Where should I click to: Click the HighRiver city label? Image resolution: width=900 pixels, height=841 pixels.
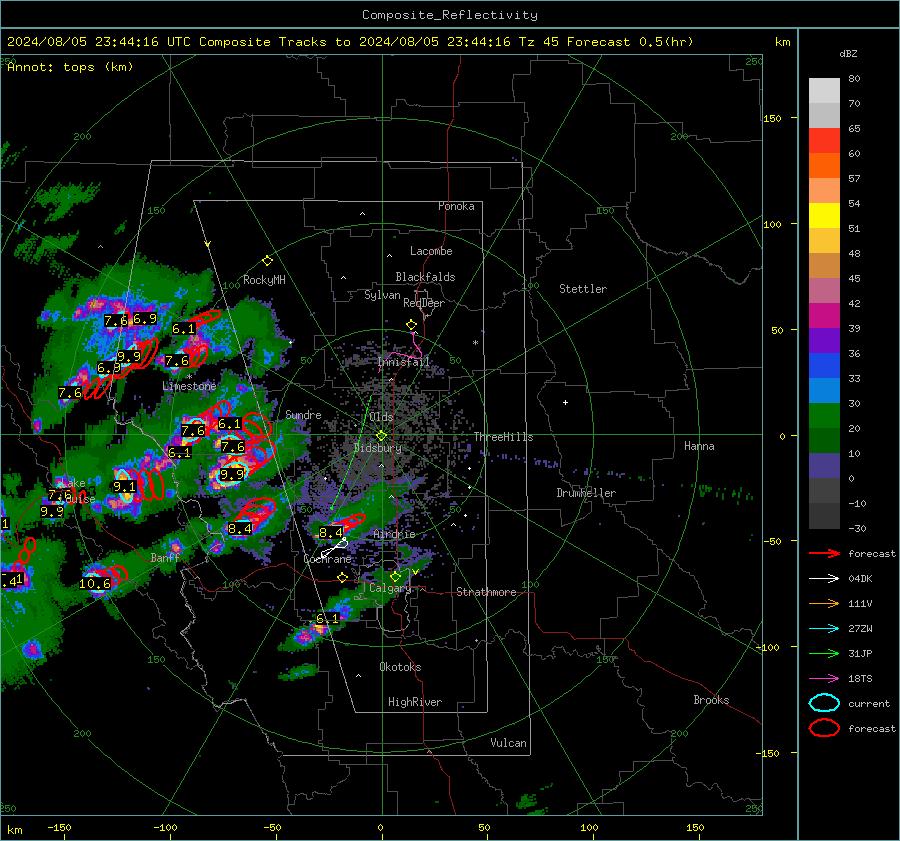coord(415,702)
